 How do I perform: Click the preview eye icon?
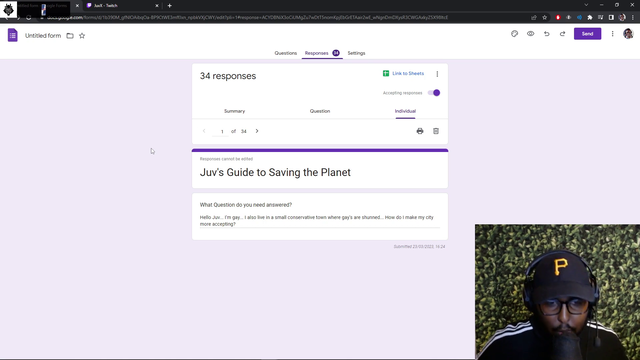pyautogui.click(x=530, y=34)
